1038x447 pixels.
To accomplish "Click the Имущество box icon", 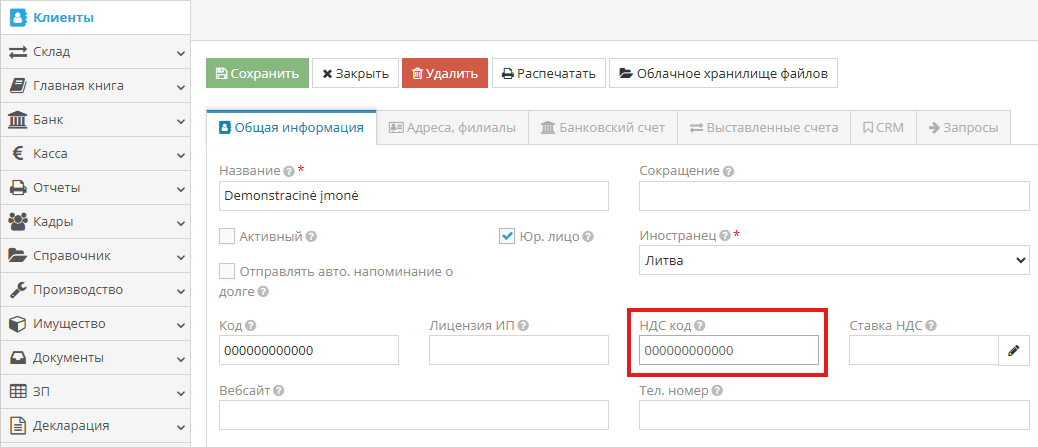I will (17, 324).
